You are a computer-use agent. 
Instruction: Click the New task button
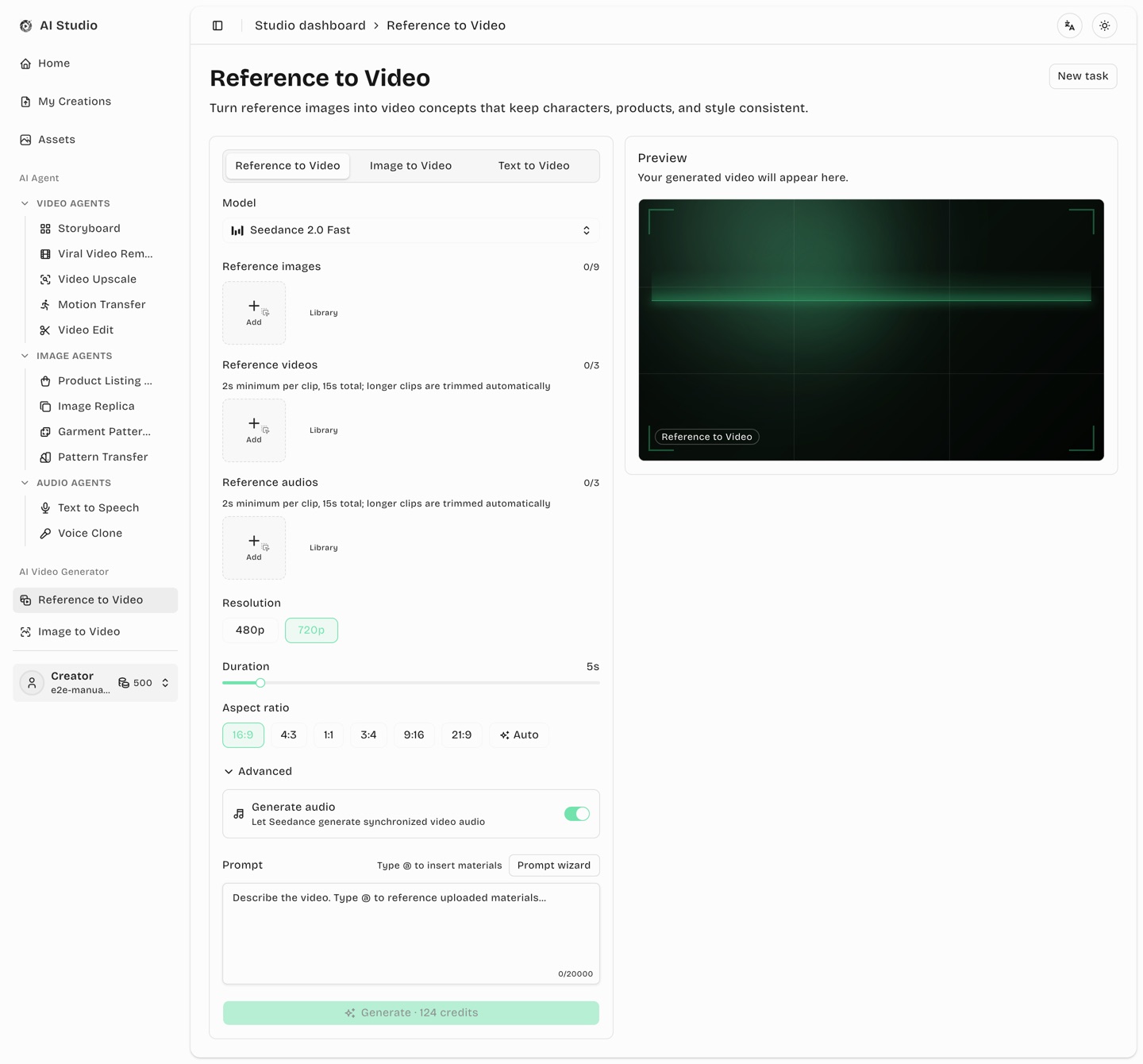click(1083, 76)
